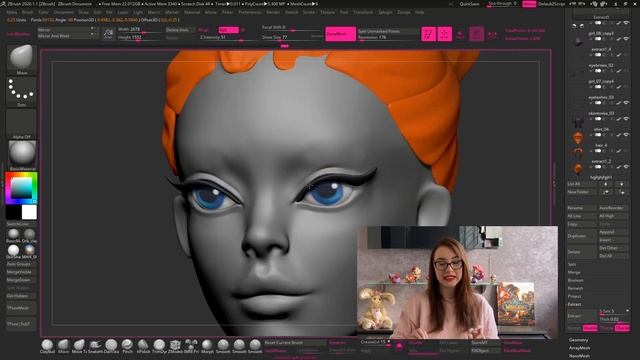
Task: Open the Transform menu
Action: click(363, 12)
